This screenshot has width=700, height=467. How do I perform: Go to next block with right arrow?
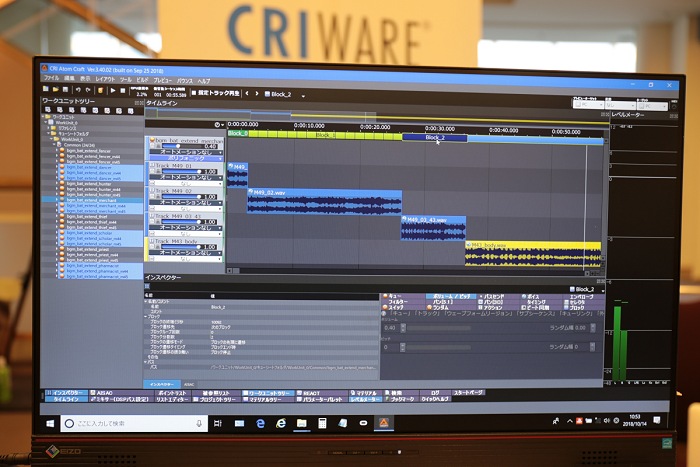click(257, 93)
